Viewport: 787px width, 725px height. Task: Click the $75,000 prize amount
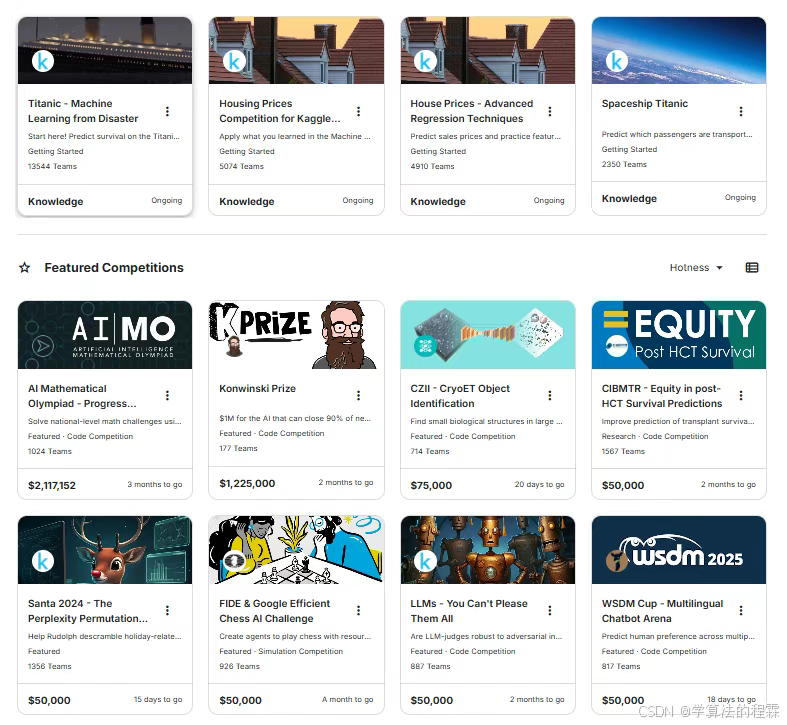coord(431,486)
